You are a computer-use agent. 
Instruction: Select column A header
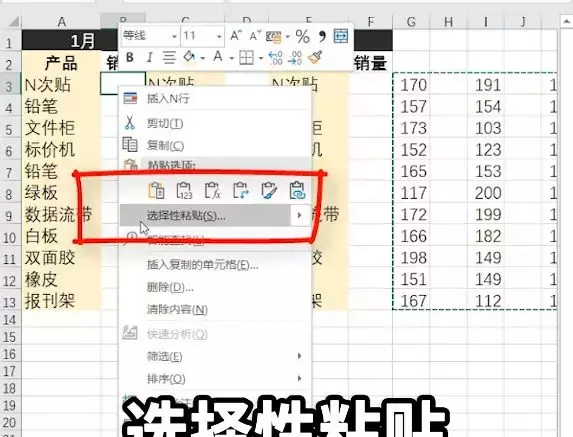61,22
